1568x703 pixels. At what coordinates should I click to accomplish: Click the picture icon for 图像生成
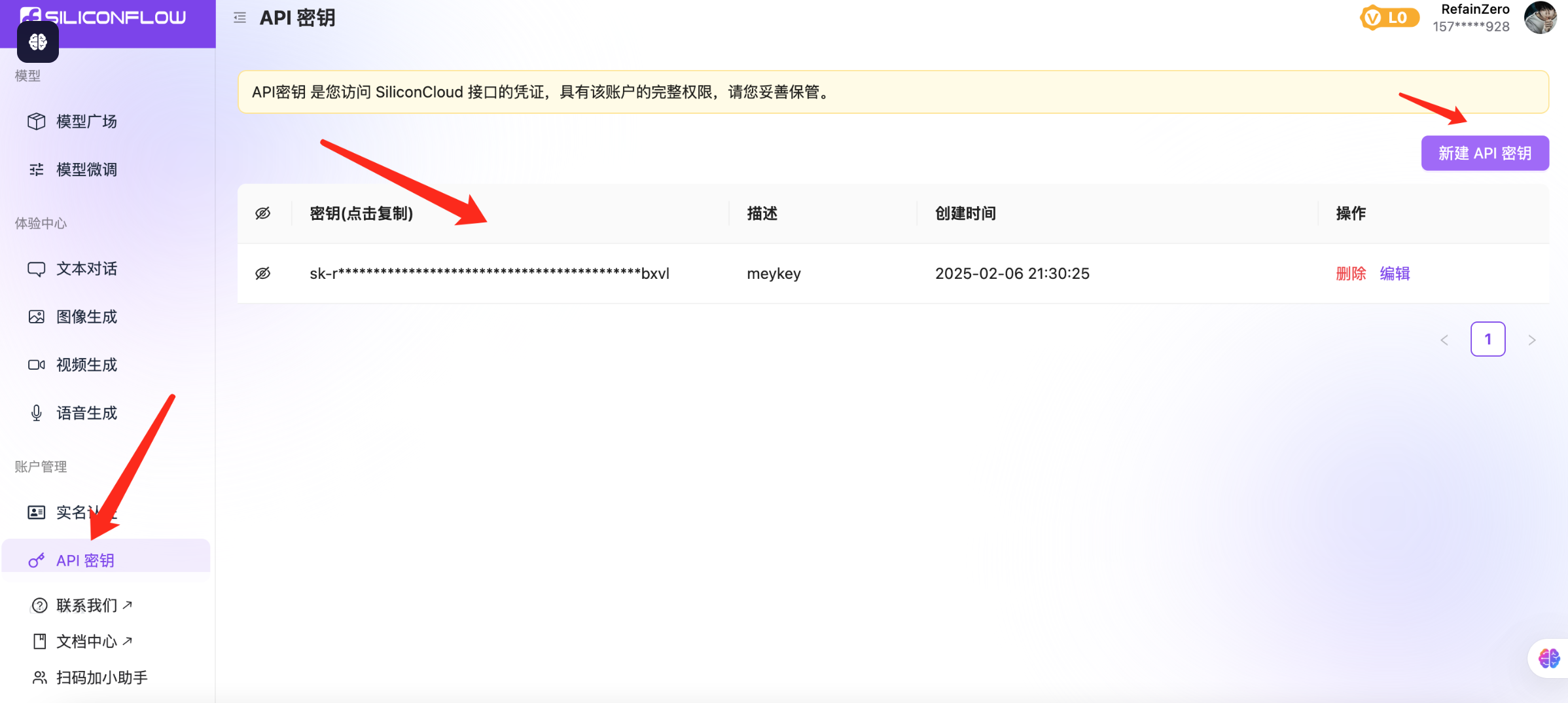(37, 317)
